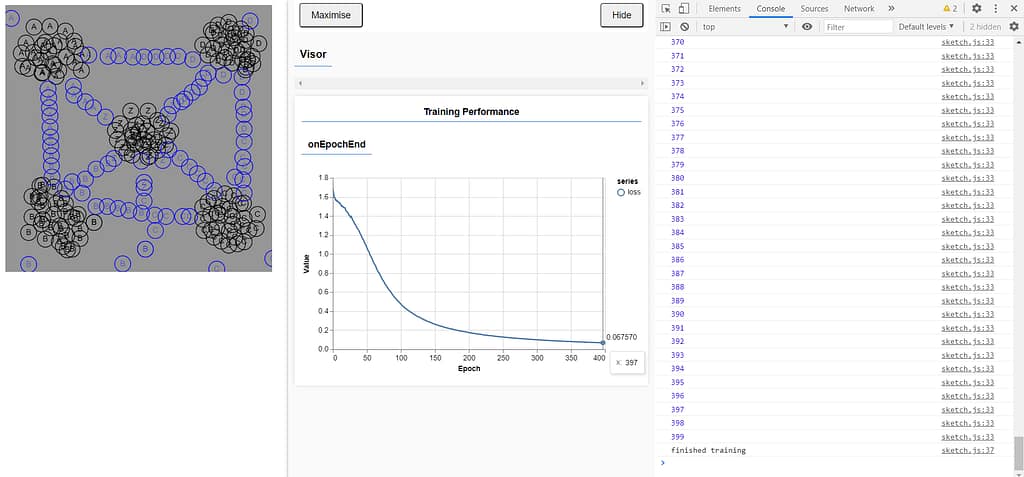The height and width of the screenshot is (477, 1024).
Task: Expand the Default levels dropdown
Action: click(926, 27)
